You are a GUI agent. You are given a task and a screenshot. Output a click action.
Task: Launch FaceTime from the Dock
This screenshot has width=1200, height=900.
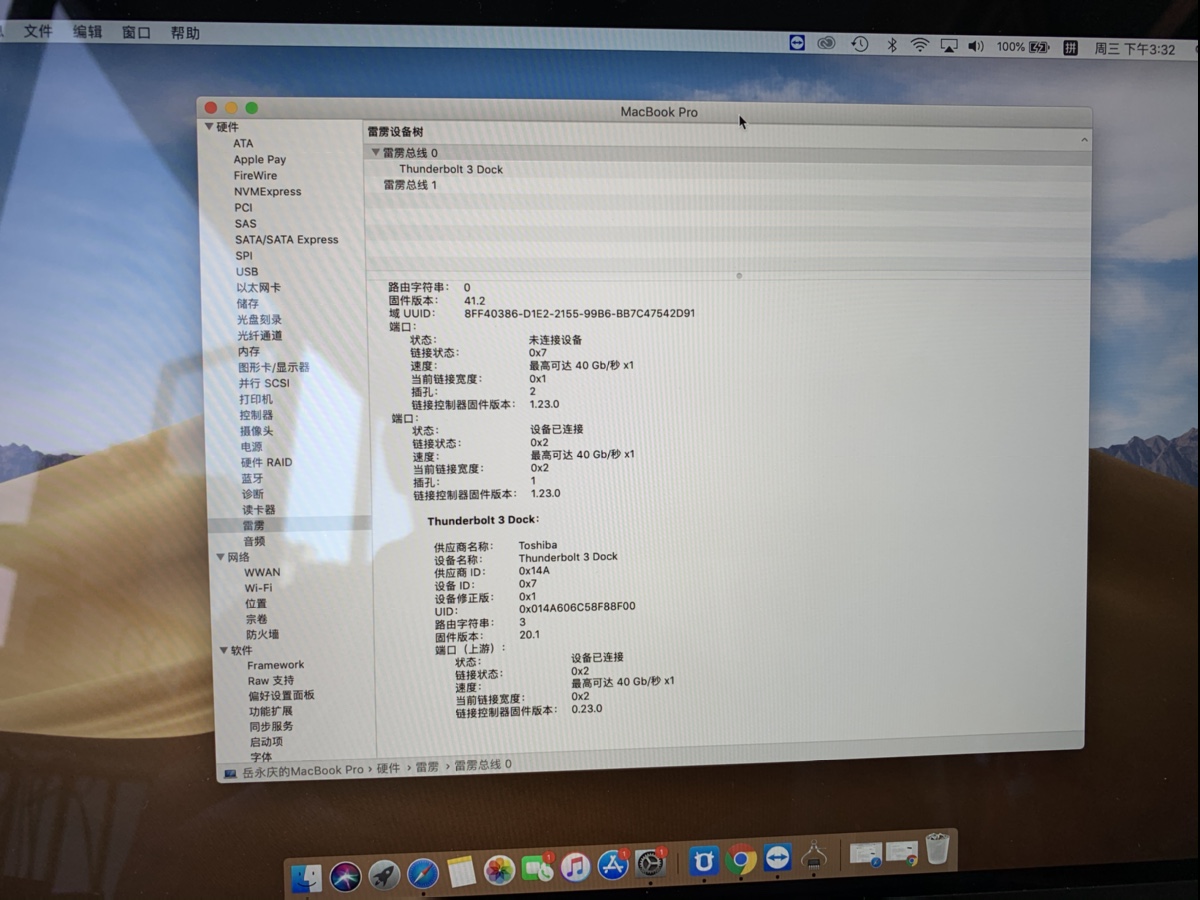(538, 869)
